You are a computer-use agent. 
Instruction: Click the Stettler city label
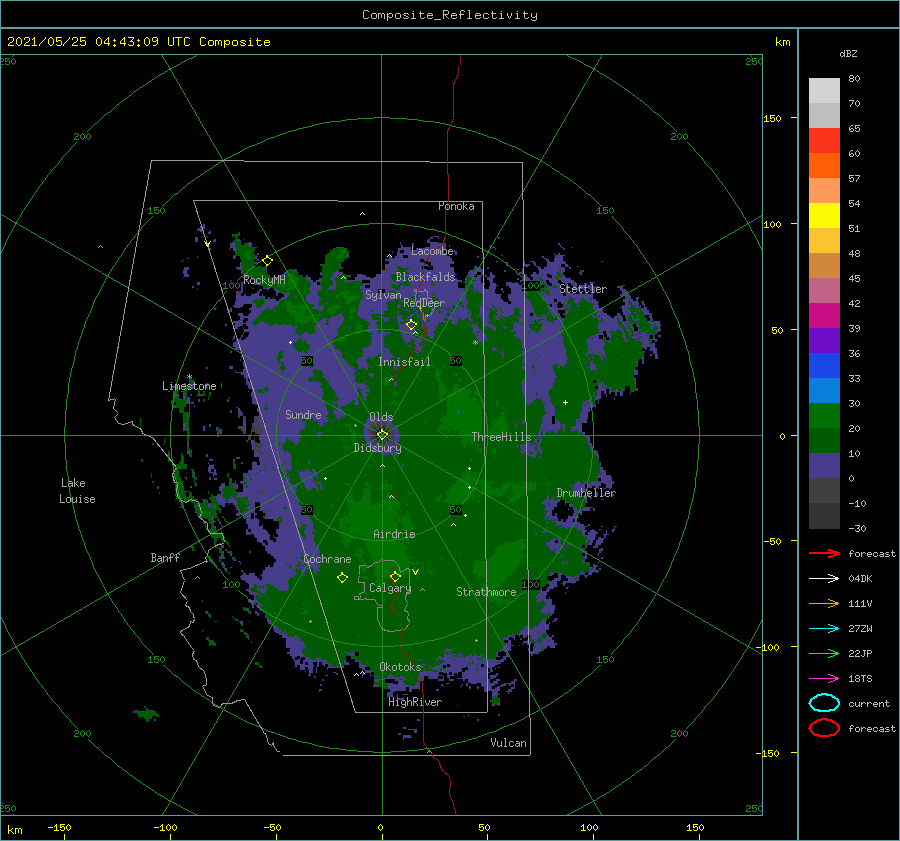583,289
